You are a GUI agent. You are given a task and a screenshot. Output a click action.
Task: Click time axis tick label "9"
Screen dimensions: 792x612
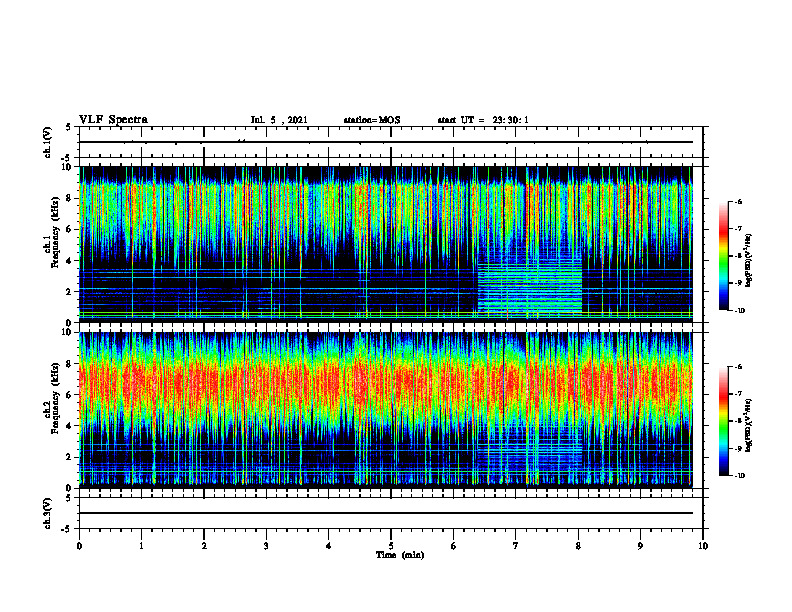click(x=640, y=546)
